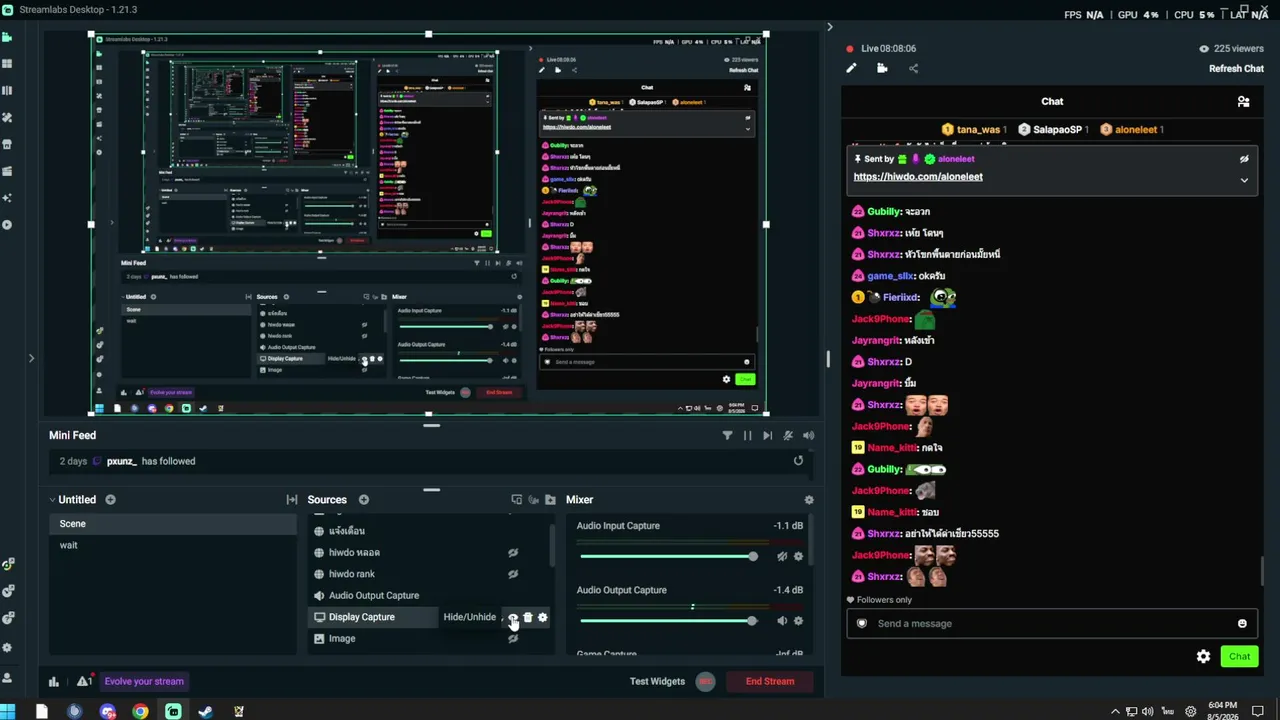Replay the pxunz_ follow event
This screenshot has width=1280, height=720.
[x=798, y=461]
